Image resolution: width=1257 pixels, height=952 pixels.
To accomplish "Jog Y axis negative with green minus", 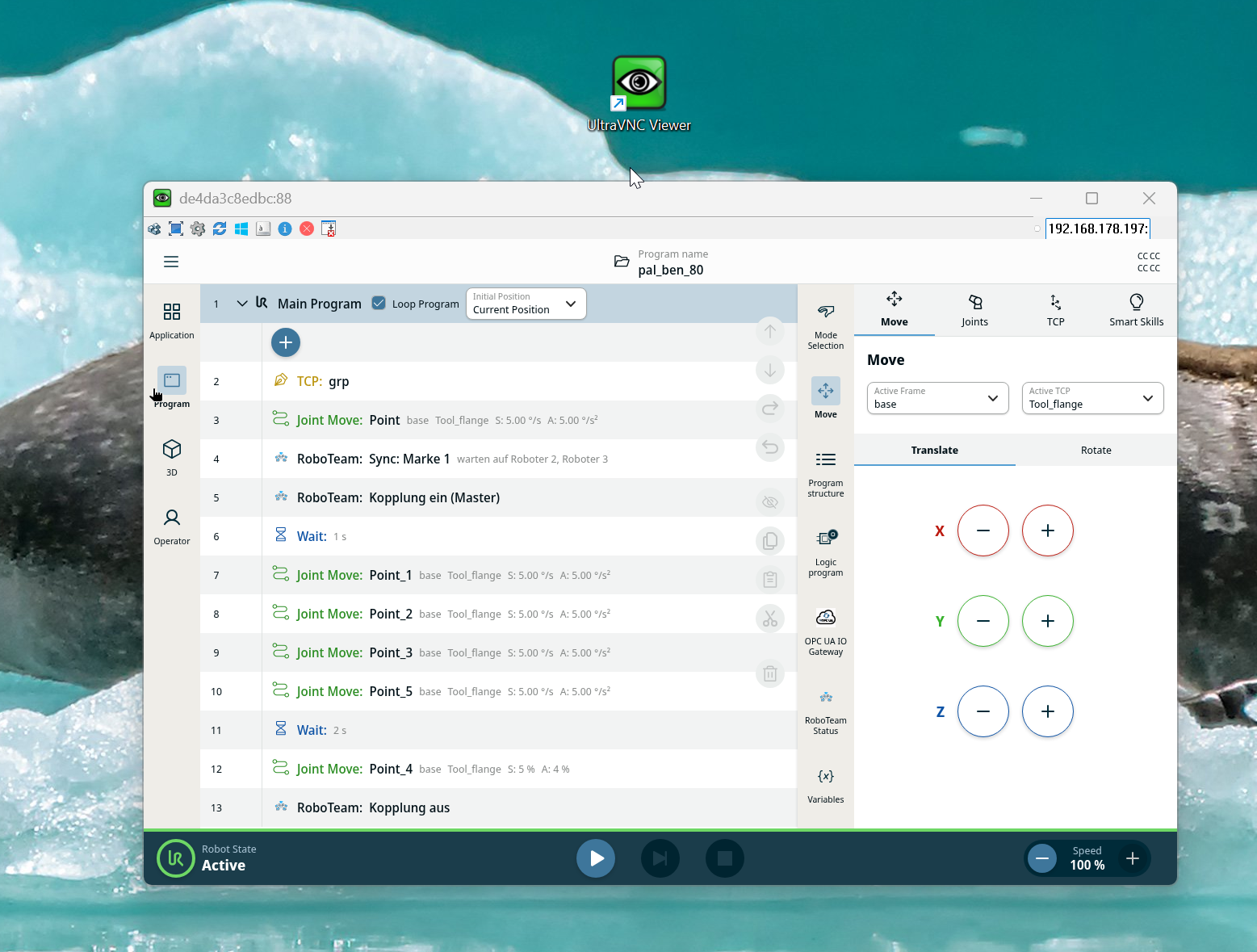I will click(x=983, y=621).
